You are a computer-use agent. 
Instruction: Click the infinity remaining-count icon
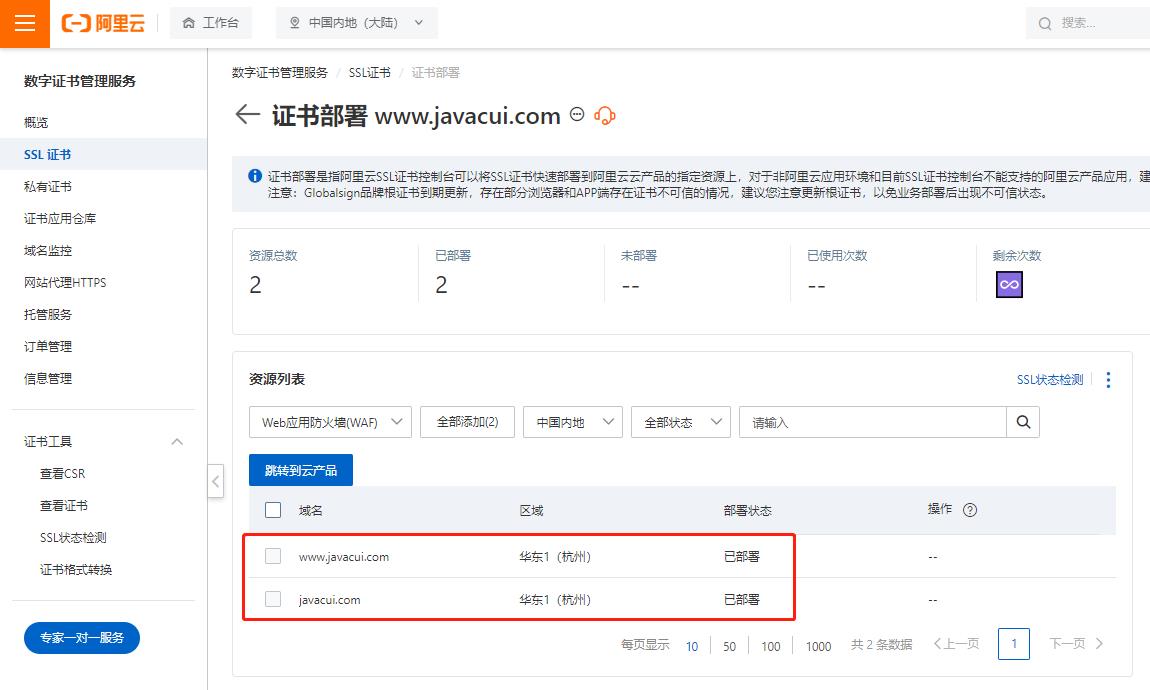pyautogui.click(x=1009, y=285)
